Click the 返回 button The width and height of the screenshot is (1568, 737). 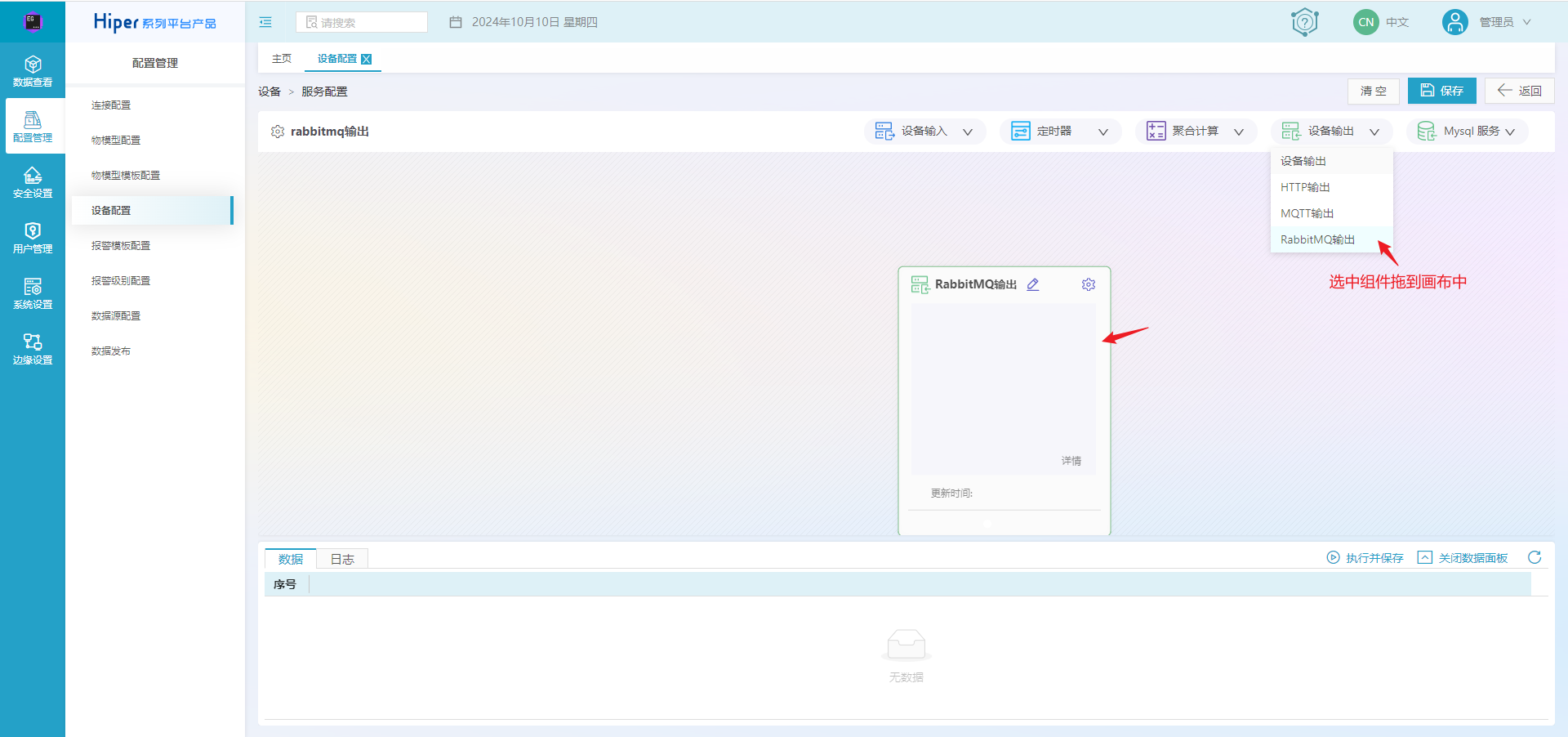(1520, 91)
